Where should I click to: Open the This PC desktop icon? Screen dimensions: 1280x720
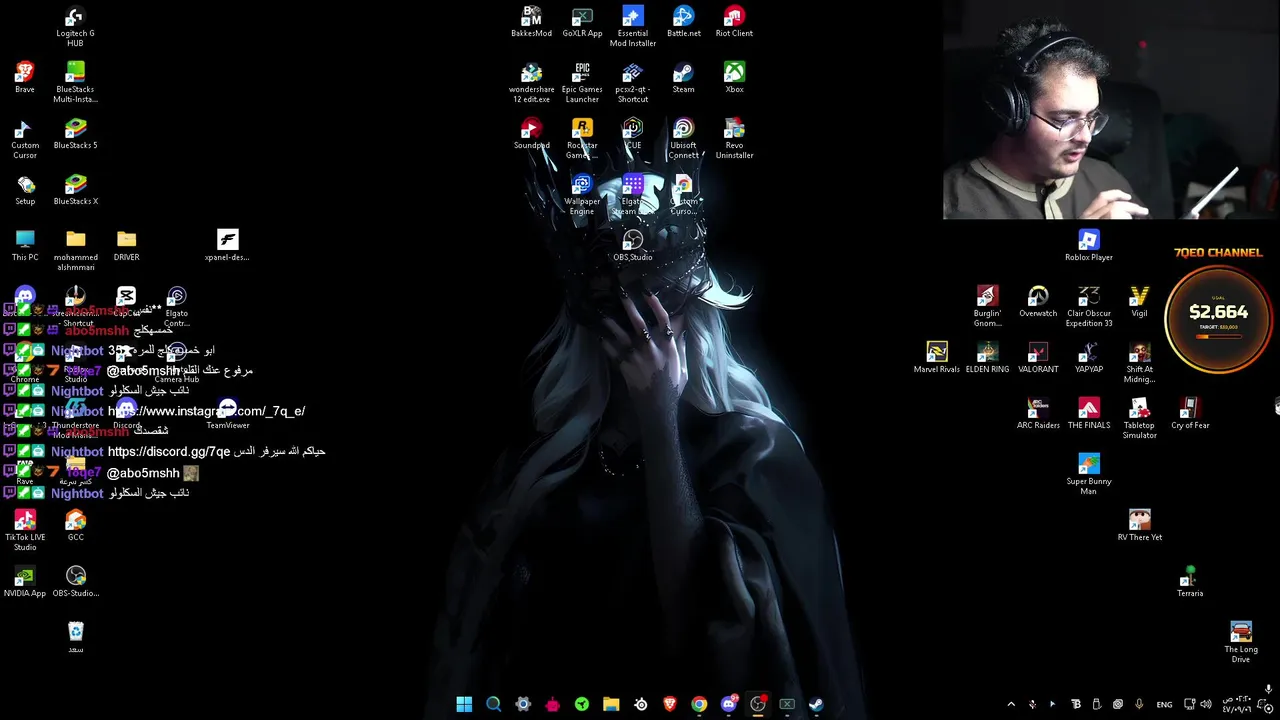pos(25,246)
